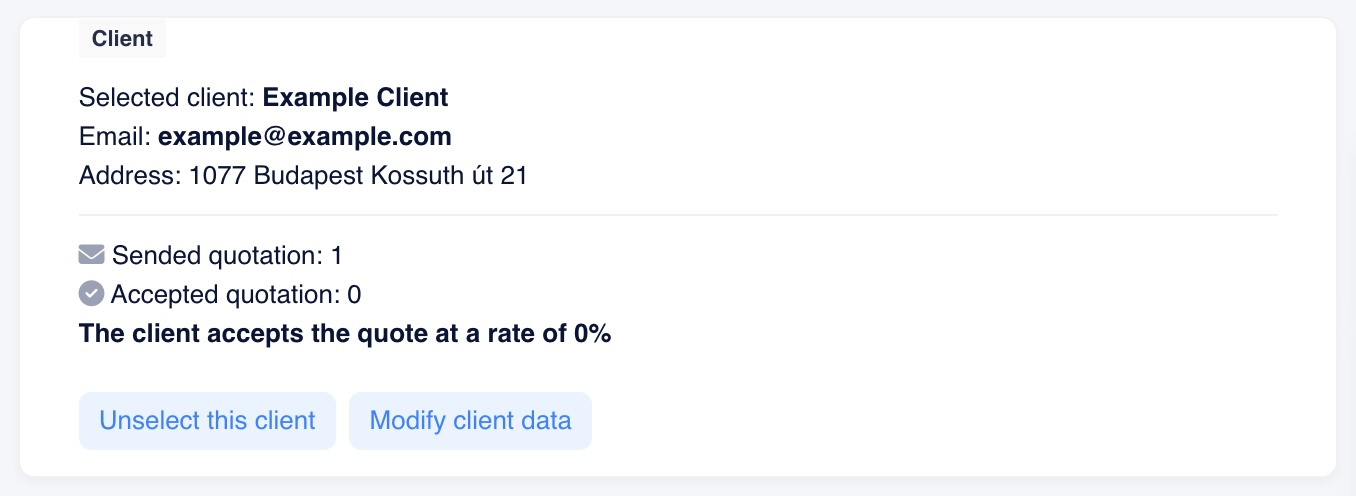Click the accepted quotation count number 0
Image resolution: width=1356 pixels, height=496 pixels.
[x=354, y=295]
